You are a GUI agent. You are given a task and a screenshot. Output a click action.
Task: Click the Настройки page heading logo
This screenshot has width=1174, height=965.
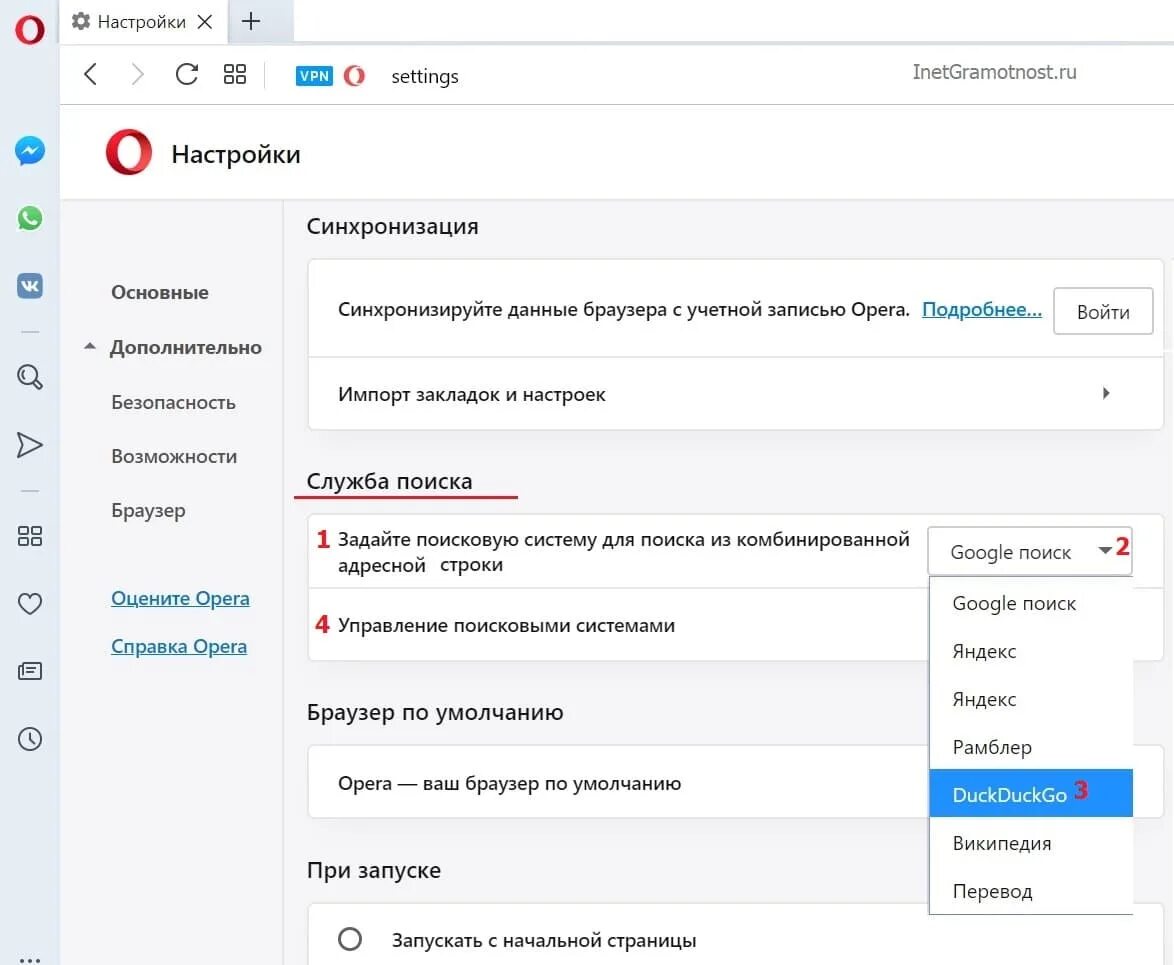(128, 152)
